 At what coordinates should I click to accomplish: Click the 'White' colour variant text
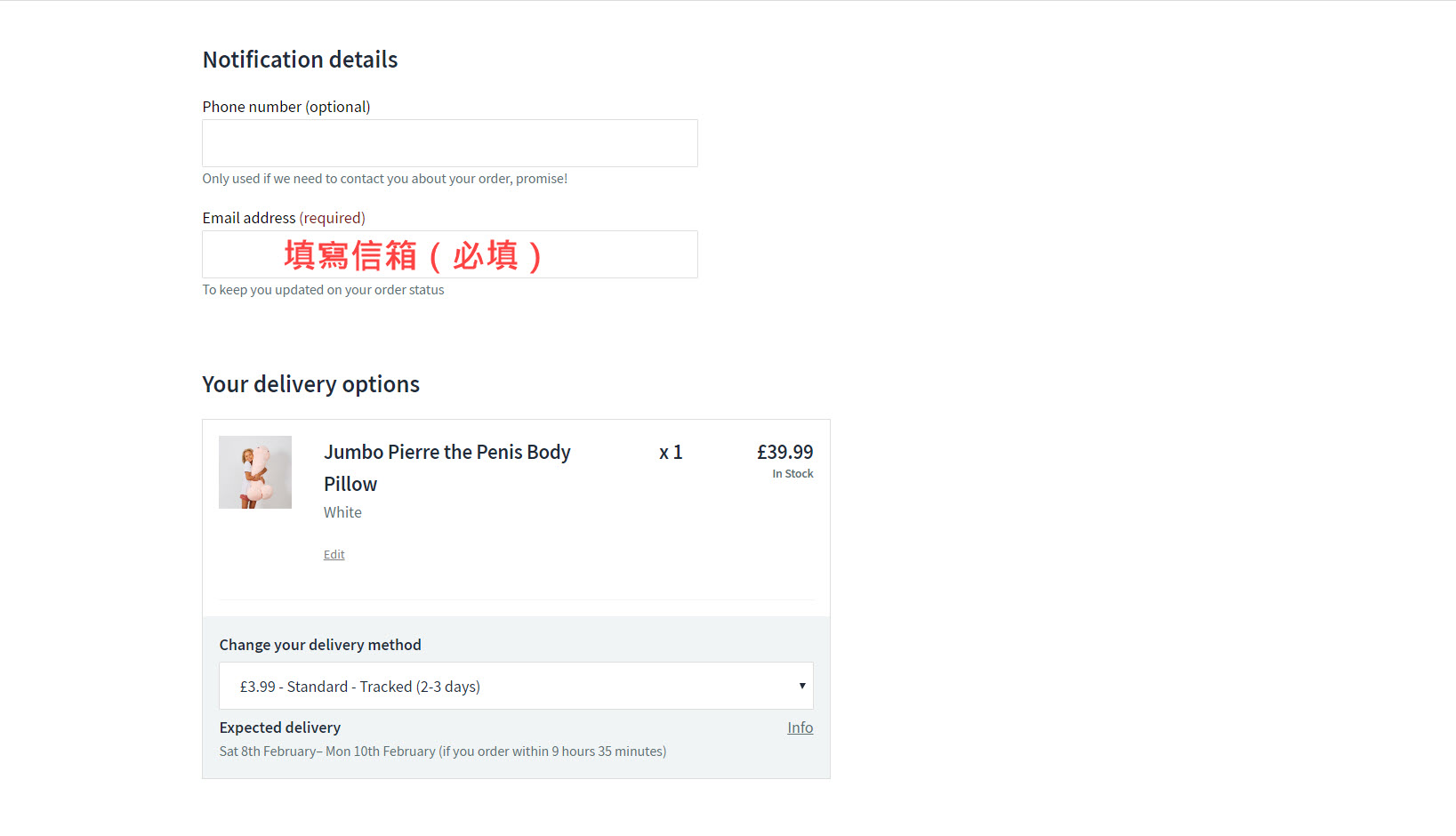pos(342,512)
